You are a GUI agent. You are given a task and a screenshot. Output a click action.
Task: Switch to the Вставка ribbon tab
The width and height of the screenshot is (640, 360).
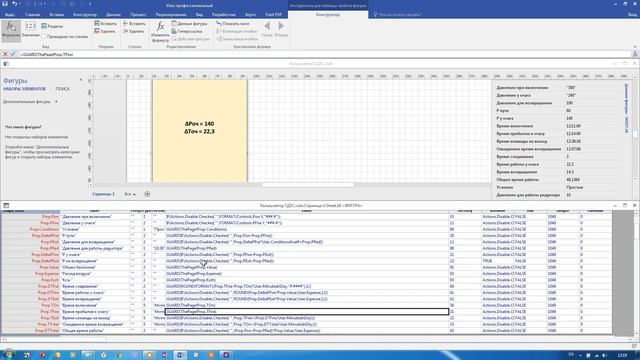click(x=57, y=14)
